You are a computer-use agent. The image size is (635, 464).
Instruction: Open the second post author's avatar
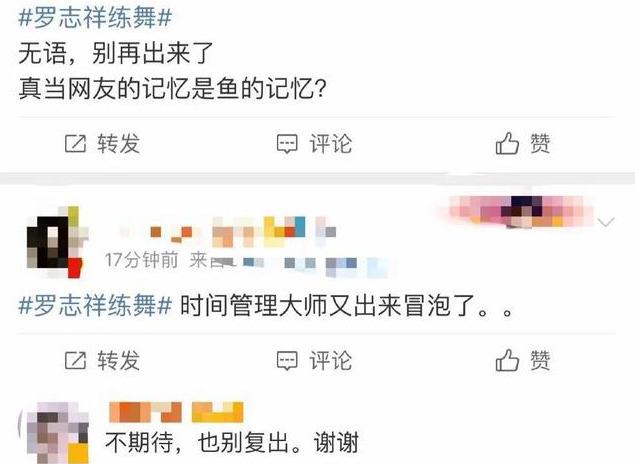pyautogui.click(x=56, y=242)
